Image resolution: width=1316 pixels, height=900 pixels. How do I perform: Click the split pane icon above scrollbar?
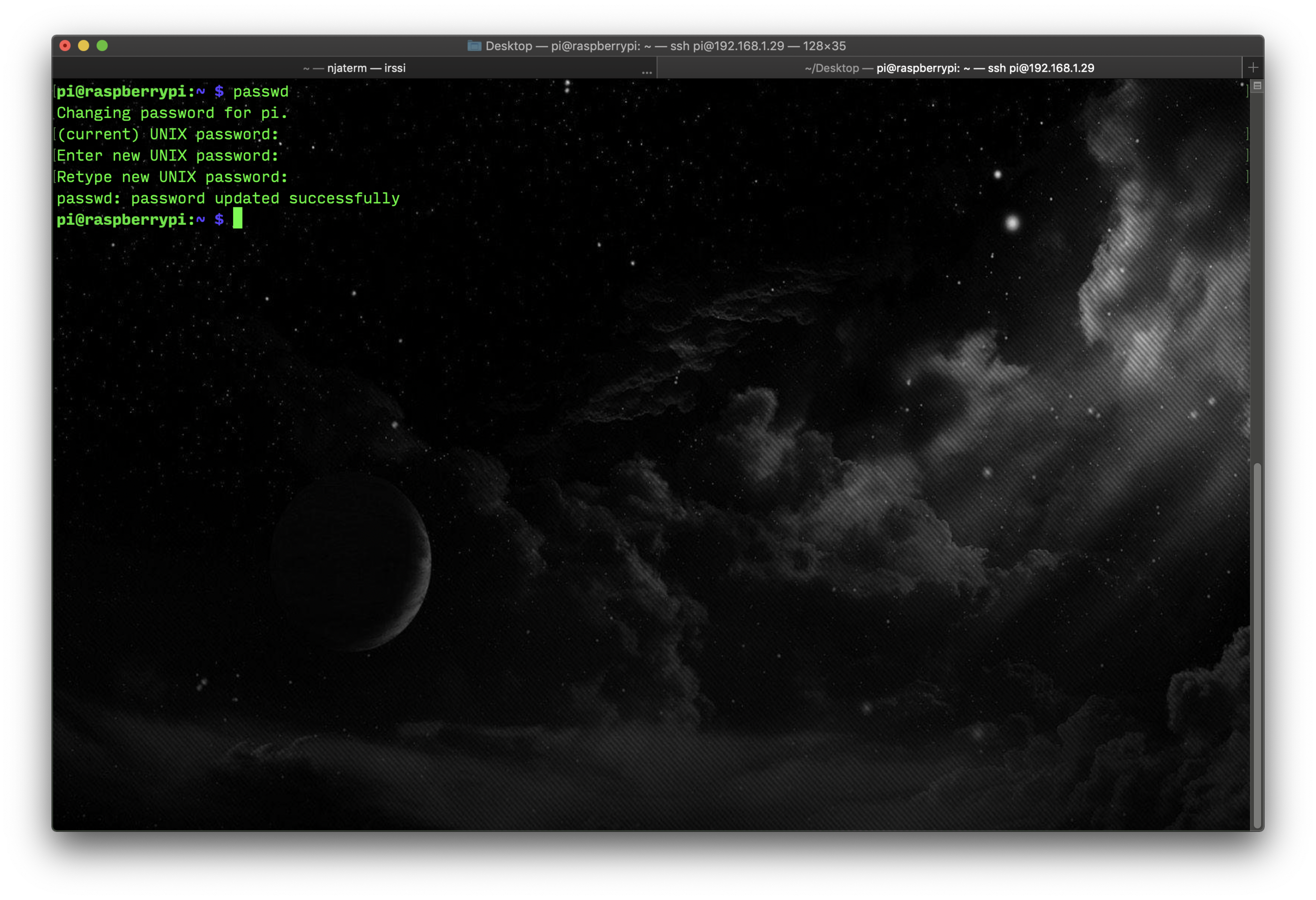click(1257, 86)
